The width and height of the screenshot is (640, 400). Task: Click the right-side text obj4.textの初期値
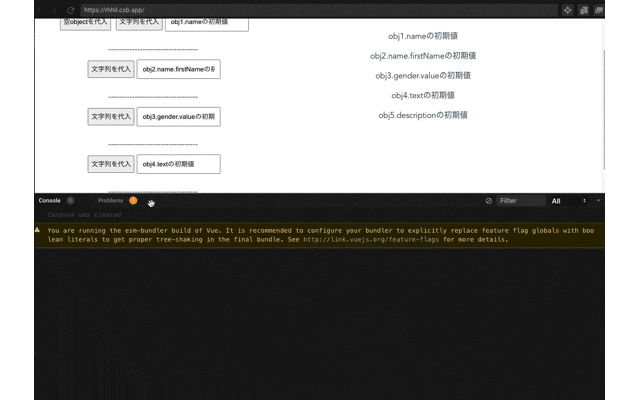pyautogui.click(x=423, y=95)
